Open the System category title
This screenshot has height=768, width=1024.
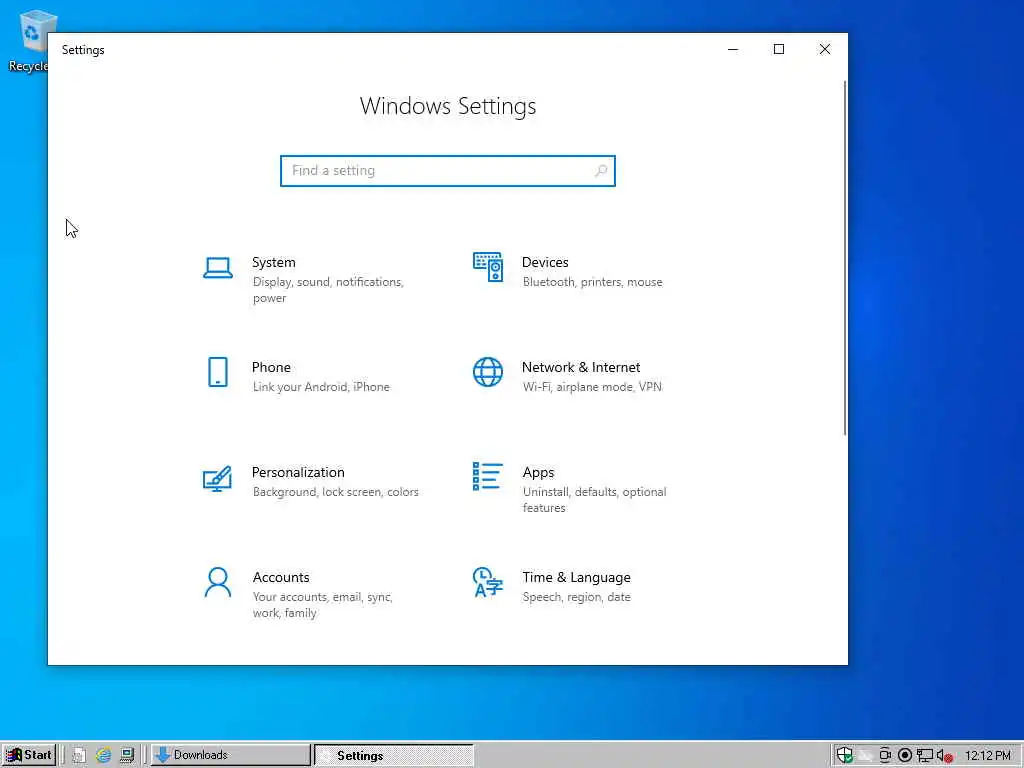click(274, 263)
